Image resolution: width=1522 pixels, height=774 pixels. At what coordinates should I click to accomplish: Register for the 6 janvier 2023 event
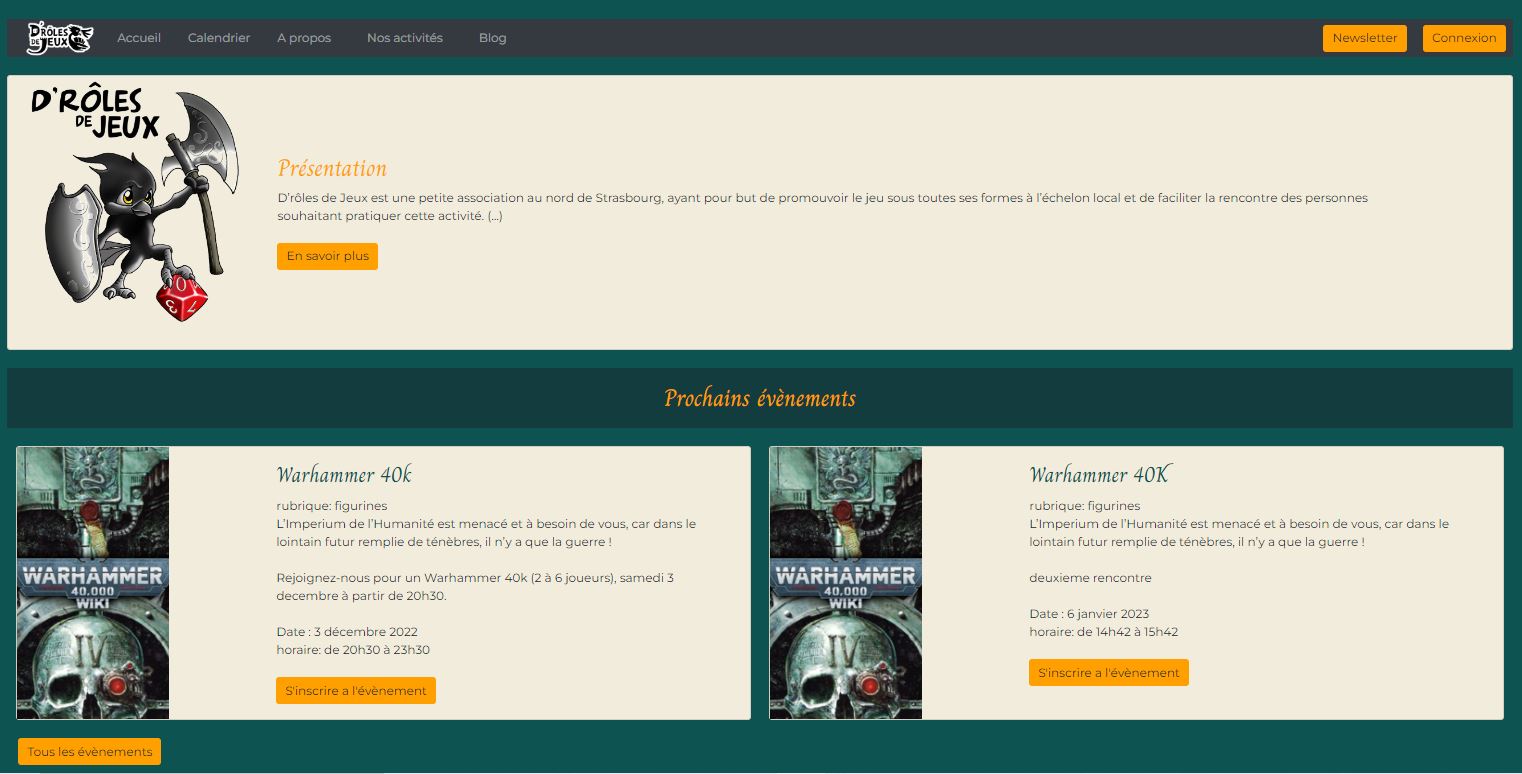point(1108,673)
